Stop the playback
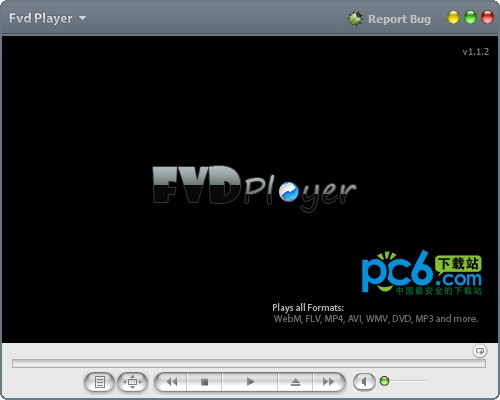Image resolution: width=500 pixels, height=400 pixels. tap(205, 382)
